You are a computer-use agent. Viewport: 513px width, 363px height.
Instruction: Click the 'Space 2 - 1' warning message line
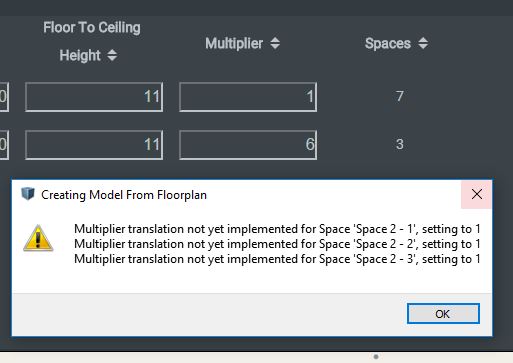coord(277,229)
